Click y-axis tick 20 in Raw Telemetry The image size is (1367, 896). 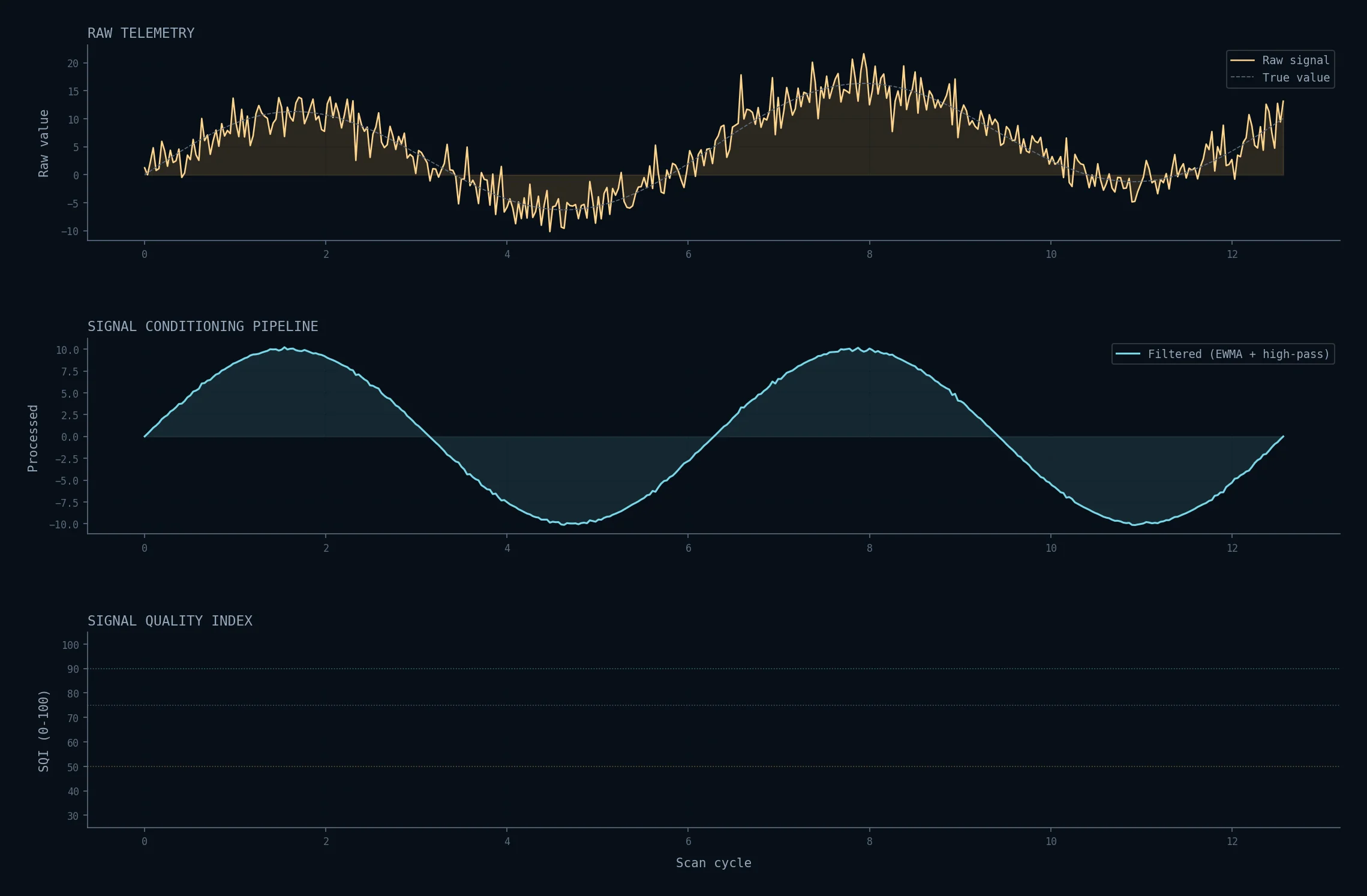[73, 64]
